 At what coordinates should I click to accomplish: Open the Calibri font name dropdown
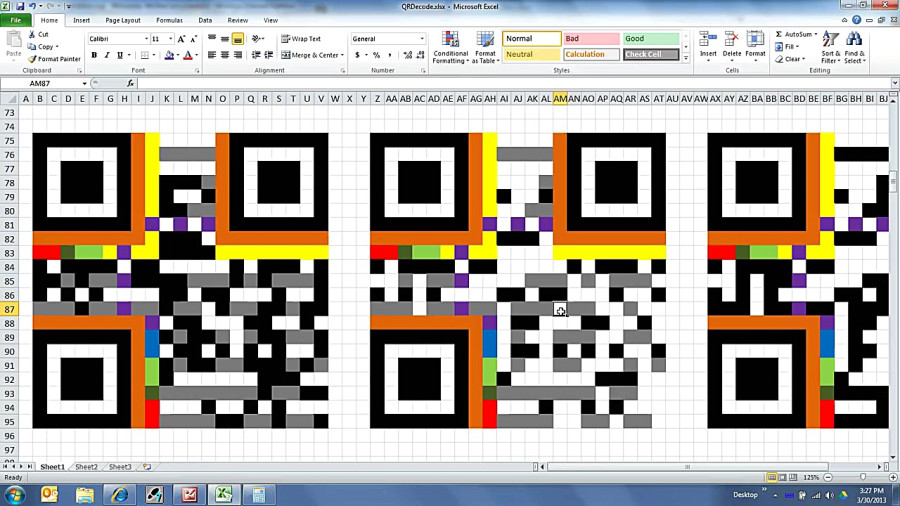coord(146,39)
